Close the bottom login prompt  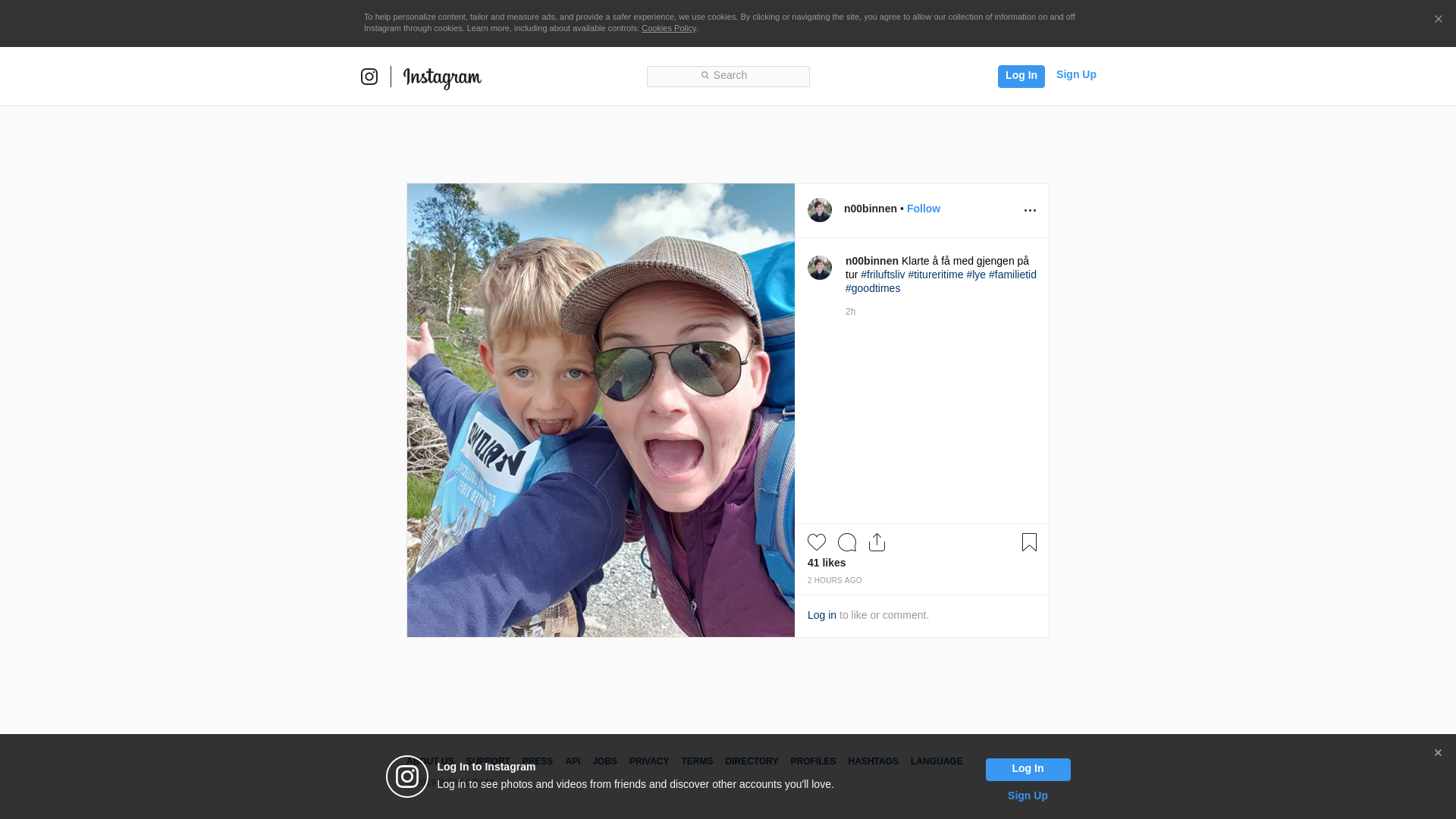click(x=1438, y=753)
